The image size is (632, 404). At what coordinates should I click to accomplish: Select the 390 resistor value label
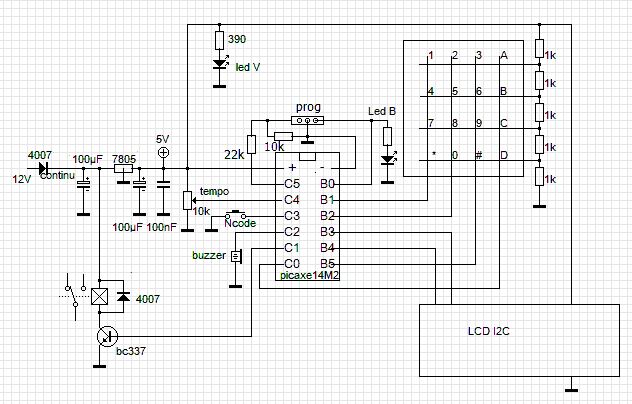pyautogui.click(x=237, y=39)
